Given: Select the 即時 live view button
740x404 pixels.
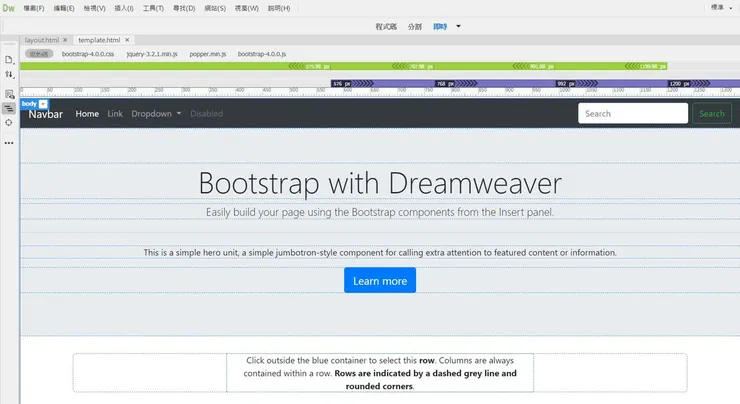Looking at the screenshot, I should [440, 26].
